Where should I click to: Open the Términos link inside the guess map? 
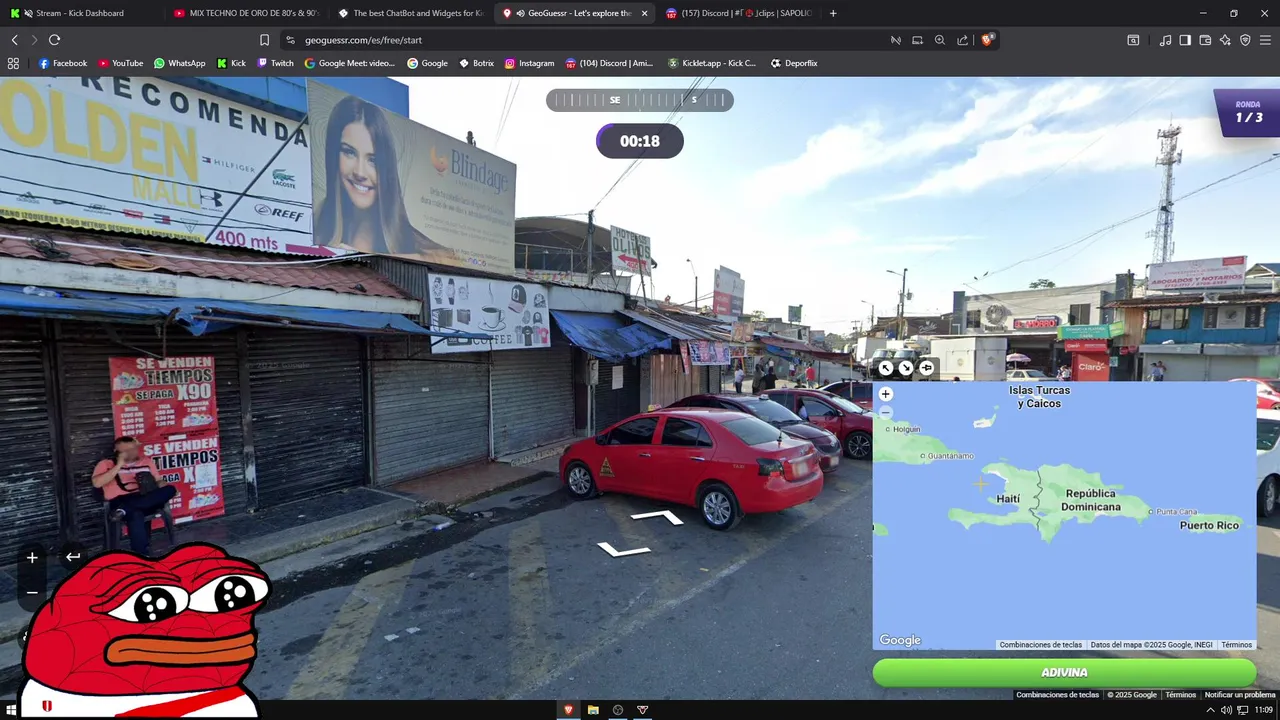(1236, 645)
